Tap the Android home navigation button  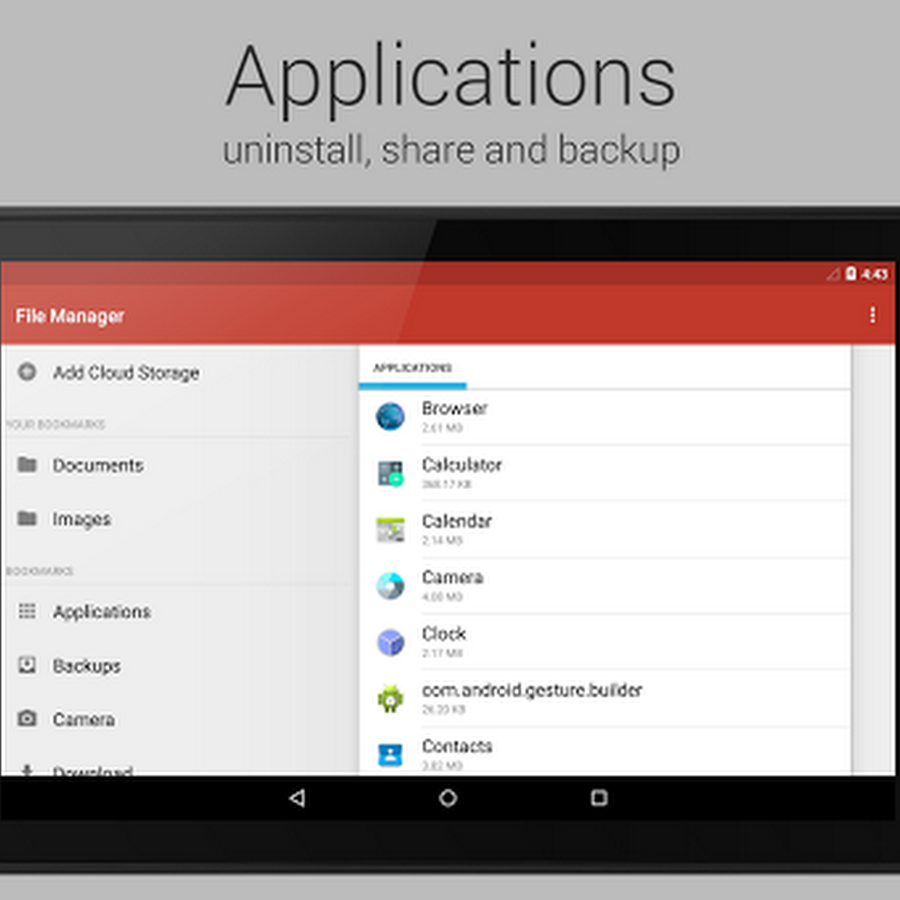[448, 798]
